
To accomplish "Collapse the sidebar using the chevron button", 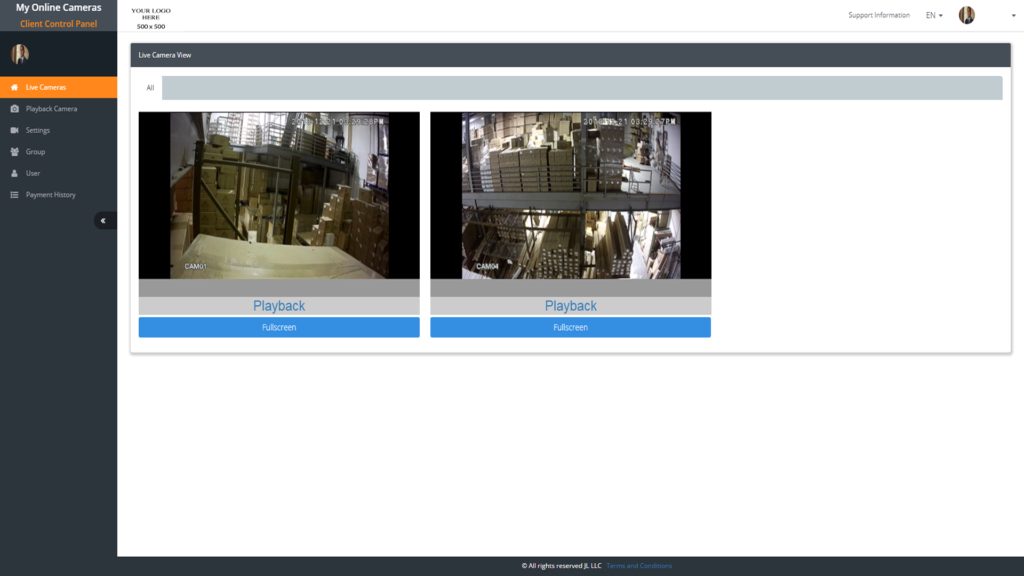I will [x=104, y=220].
